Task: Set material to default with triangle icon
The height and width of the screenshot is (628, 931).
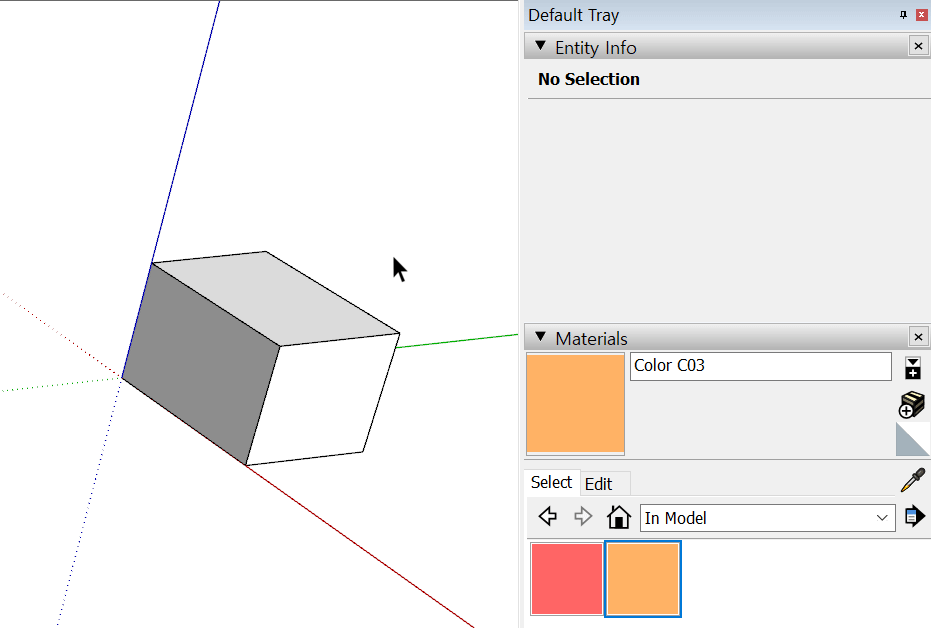Action: [x=913, y=439]
